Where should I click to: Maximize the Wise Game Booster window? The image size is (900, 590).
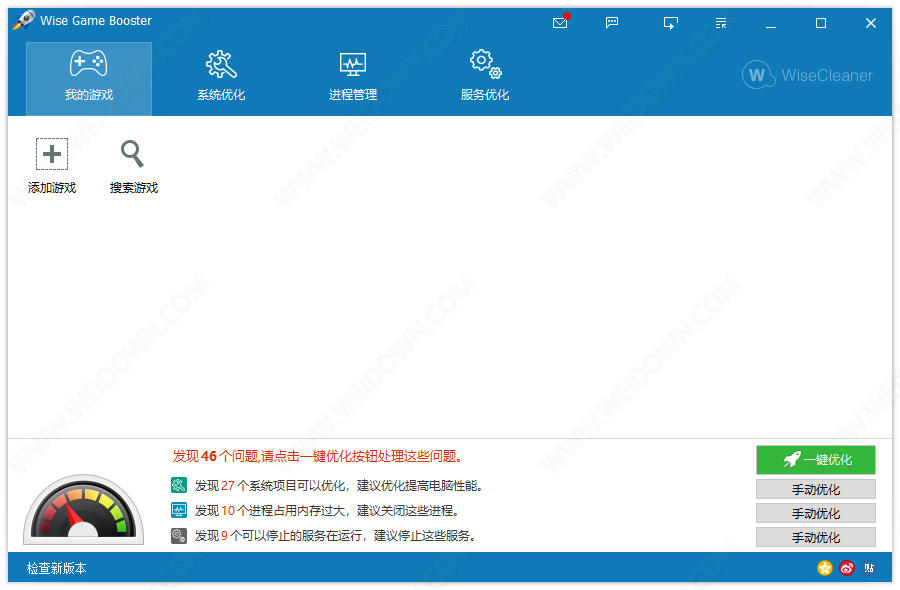[x=821, y=23]
